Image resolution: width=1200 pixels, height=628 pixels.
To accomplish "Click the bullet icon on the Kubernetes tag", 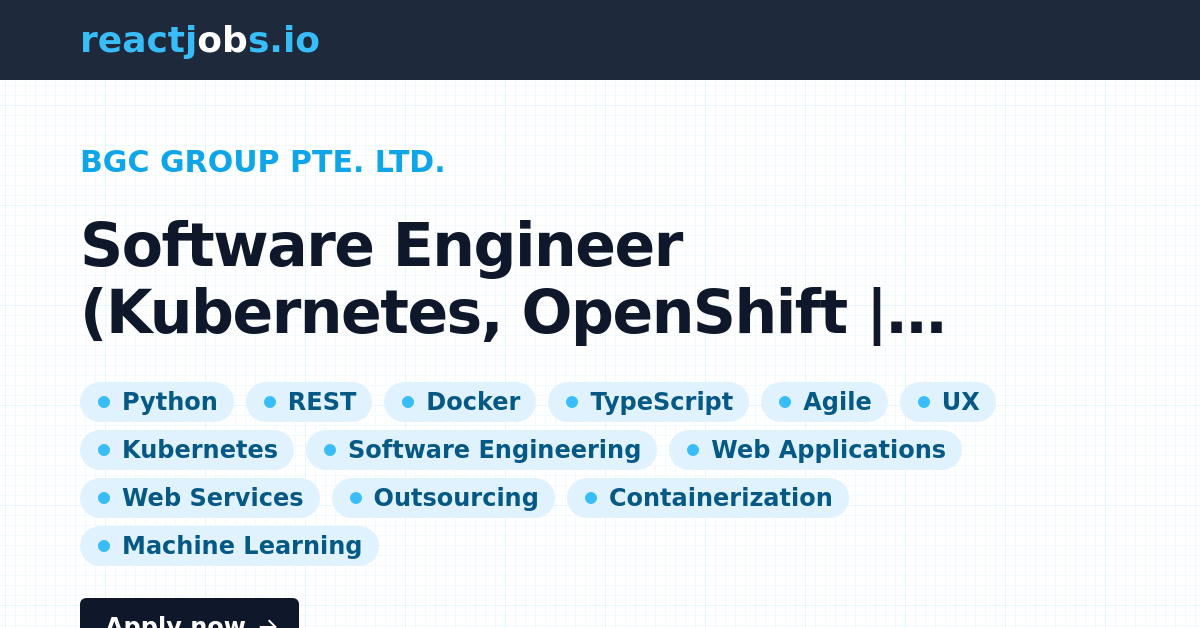I will tap(104, 449).
